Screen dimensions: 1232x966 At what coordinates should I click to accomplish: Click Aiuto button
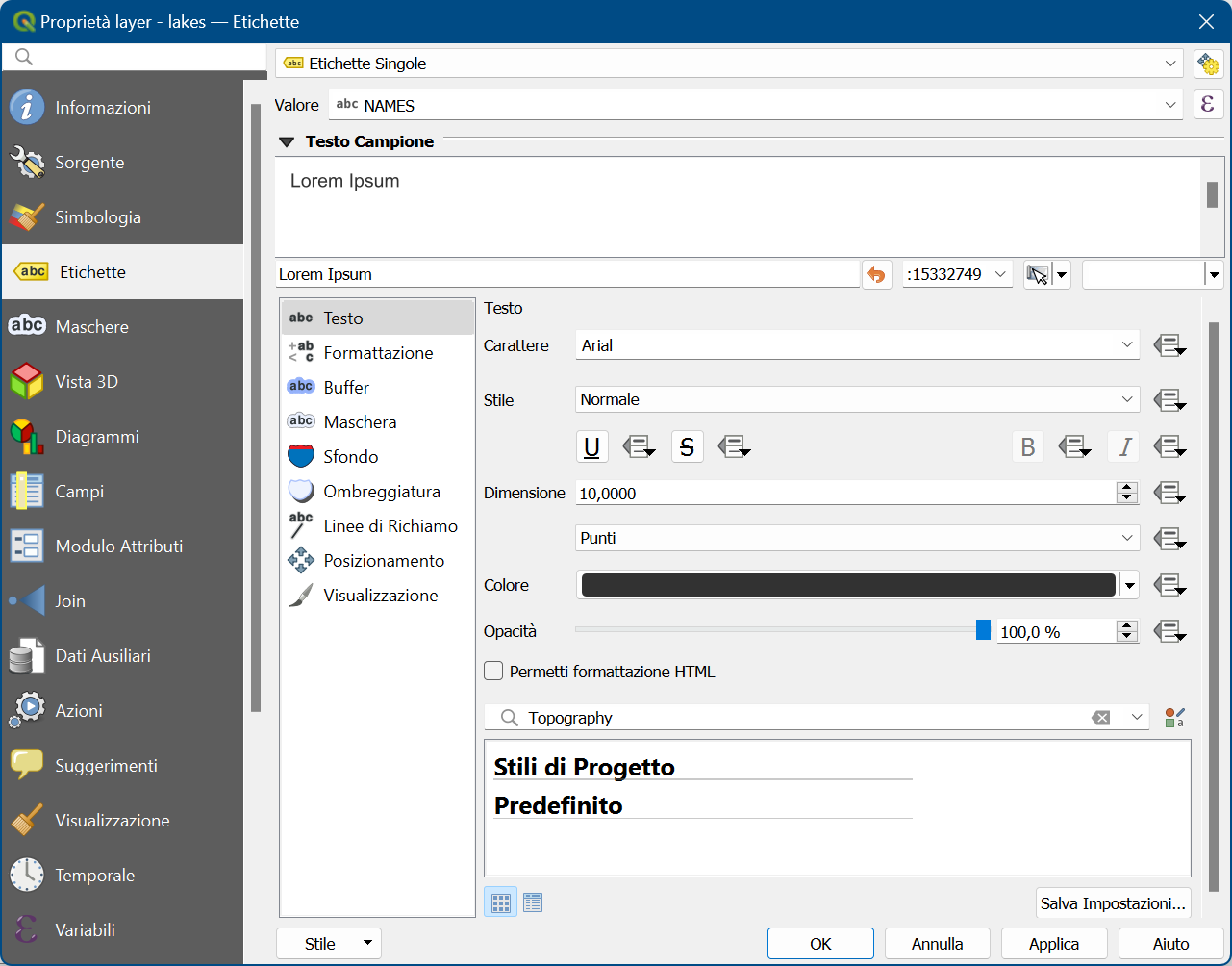pyautogui.click(x=1170, y=944)
